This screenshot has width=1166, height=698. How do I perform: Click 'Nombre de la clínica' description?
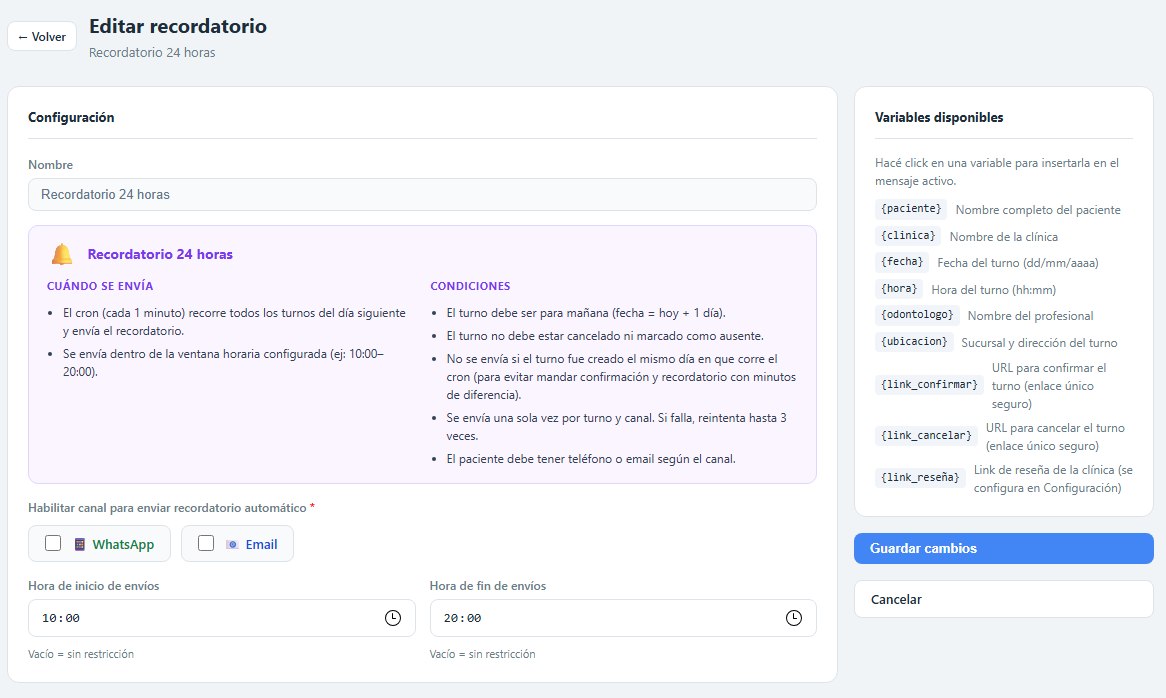pos(1004,236)
